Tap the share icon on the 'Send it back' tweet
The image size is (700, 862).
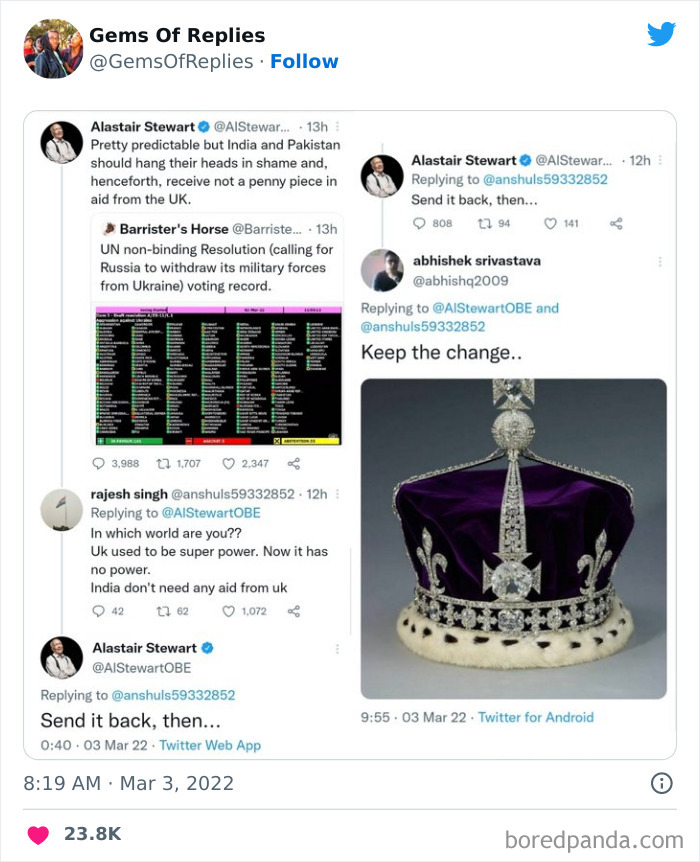pos(618,222)
